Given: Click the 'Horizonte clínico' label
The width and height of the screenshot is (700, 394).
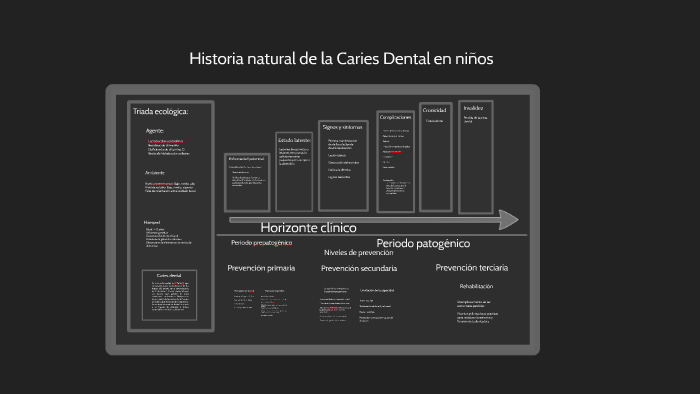Looking at the screenshot, I should tap(308, 228).
